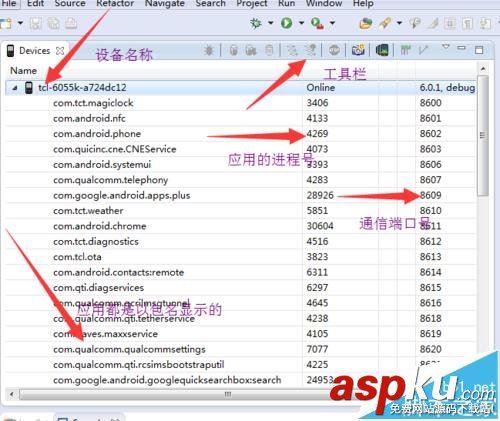Click the debug selected process bug icon
This screenshot has width=500, height=421.
(209, 50)
